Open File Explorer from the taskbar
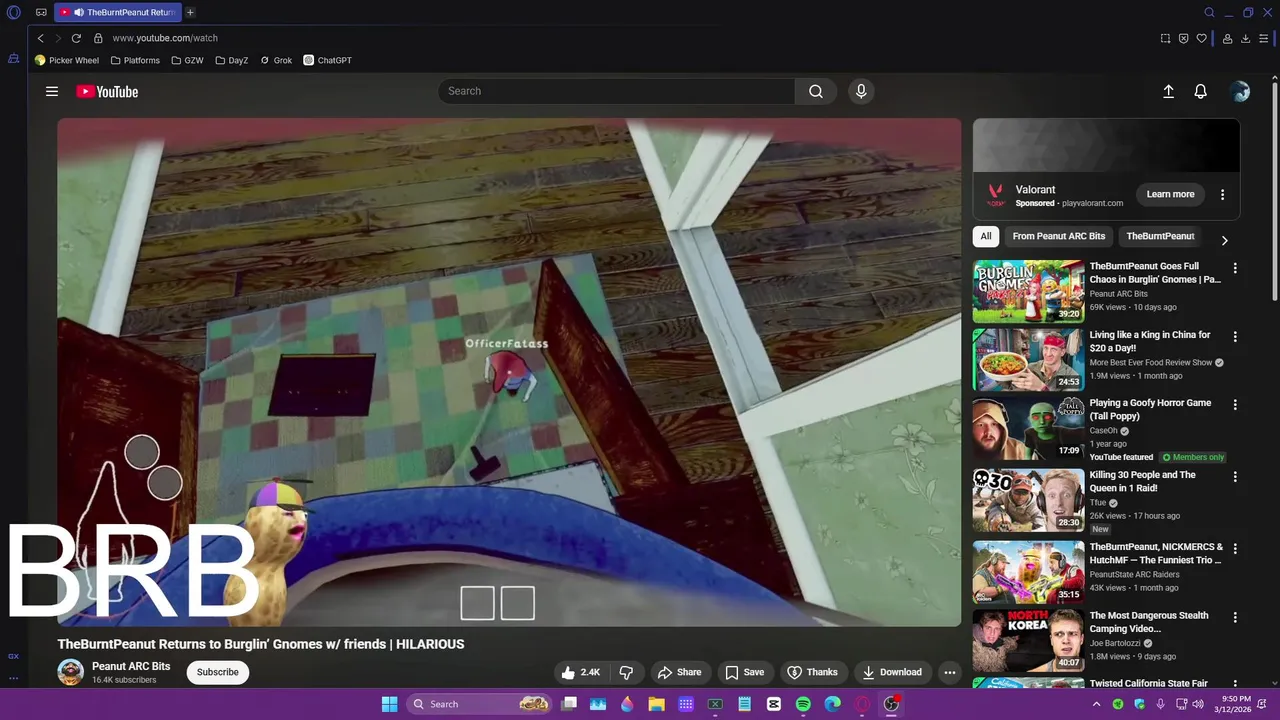The width and height of the screenshot is (1280, 720). (657, 704)
